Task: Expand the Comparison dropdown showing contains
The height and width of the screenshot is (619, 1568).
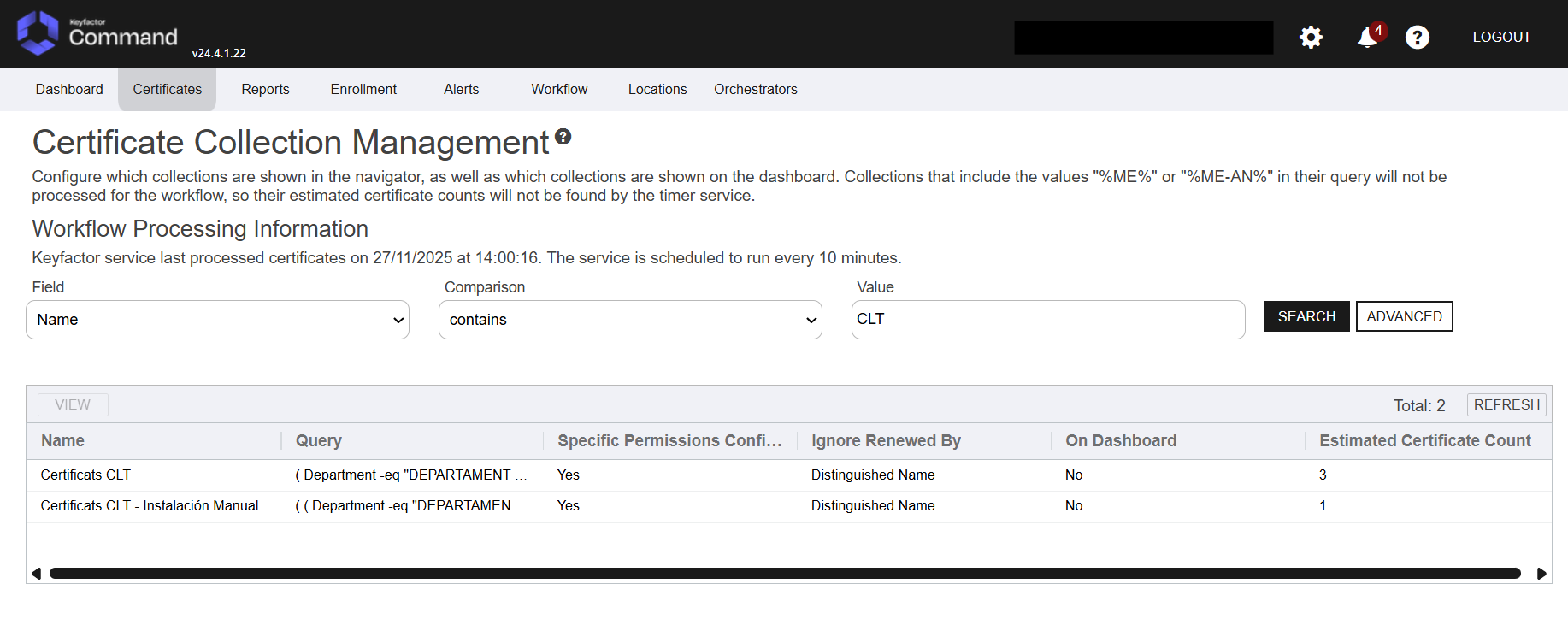Action: coord(630,320)
